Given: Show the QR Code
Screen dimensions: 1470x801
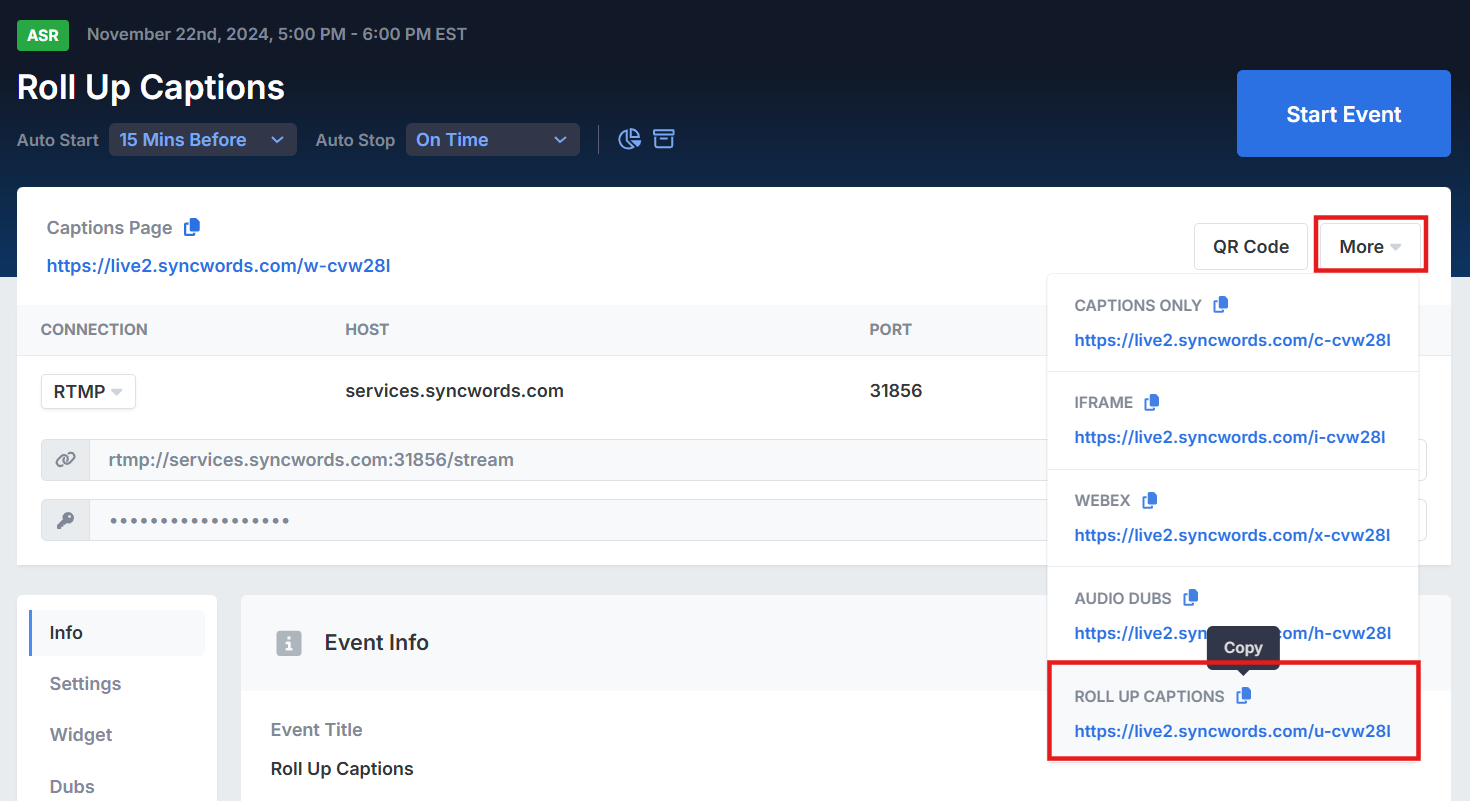Looking at the screenshot, I should click(x=1250, y=246).
